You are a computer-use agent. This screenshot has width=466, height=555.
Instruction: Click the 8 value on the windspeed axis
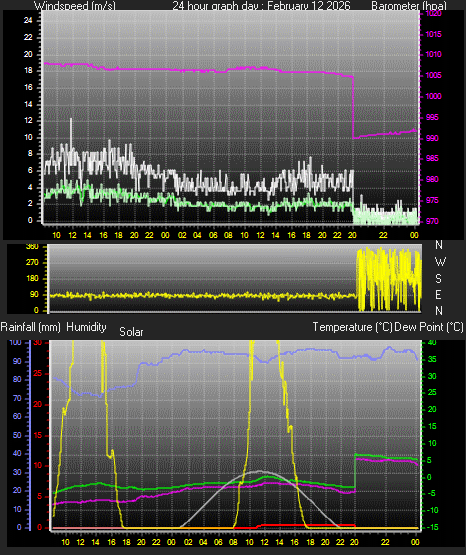pos(30,154)
